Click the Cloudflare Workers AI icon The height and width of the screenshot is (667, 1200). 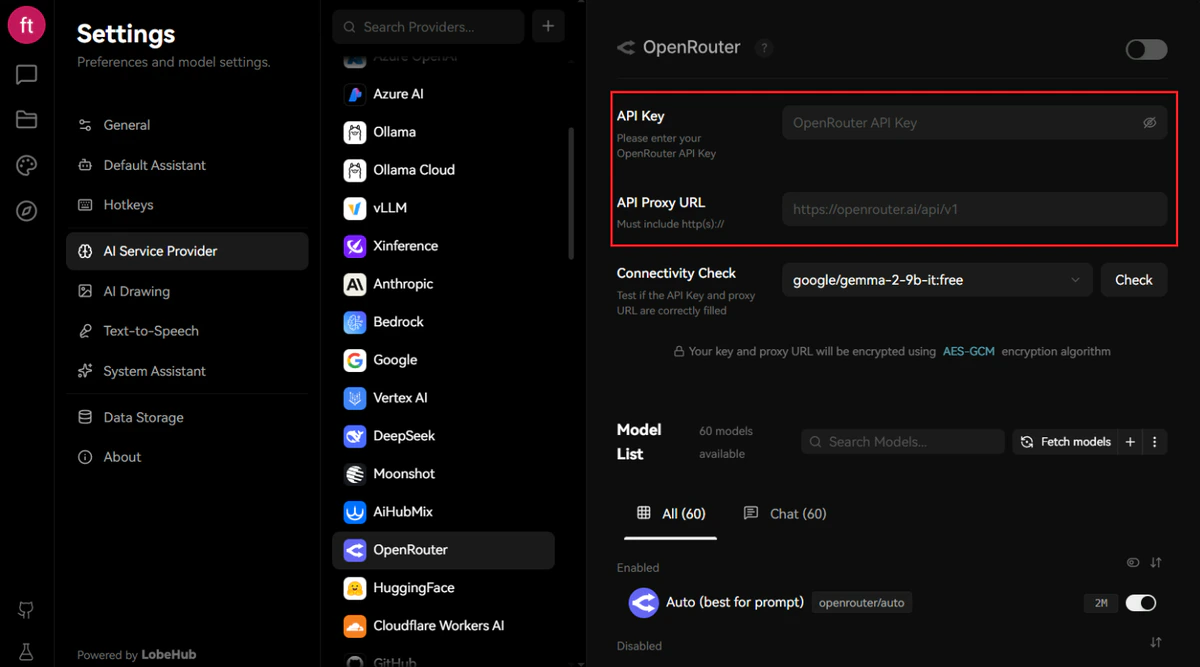tap(355, 626)
